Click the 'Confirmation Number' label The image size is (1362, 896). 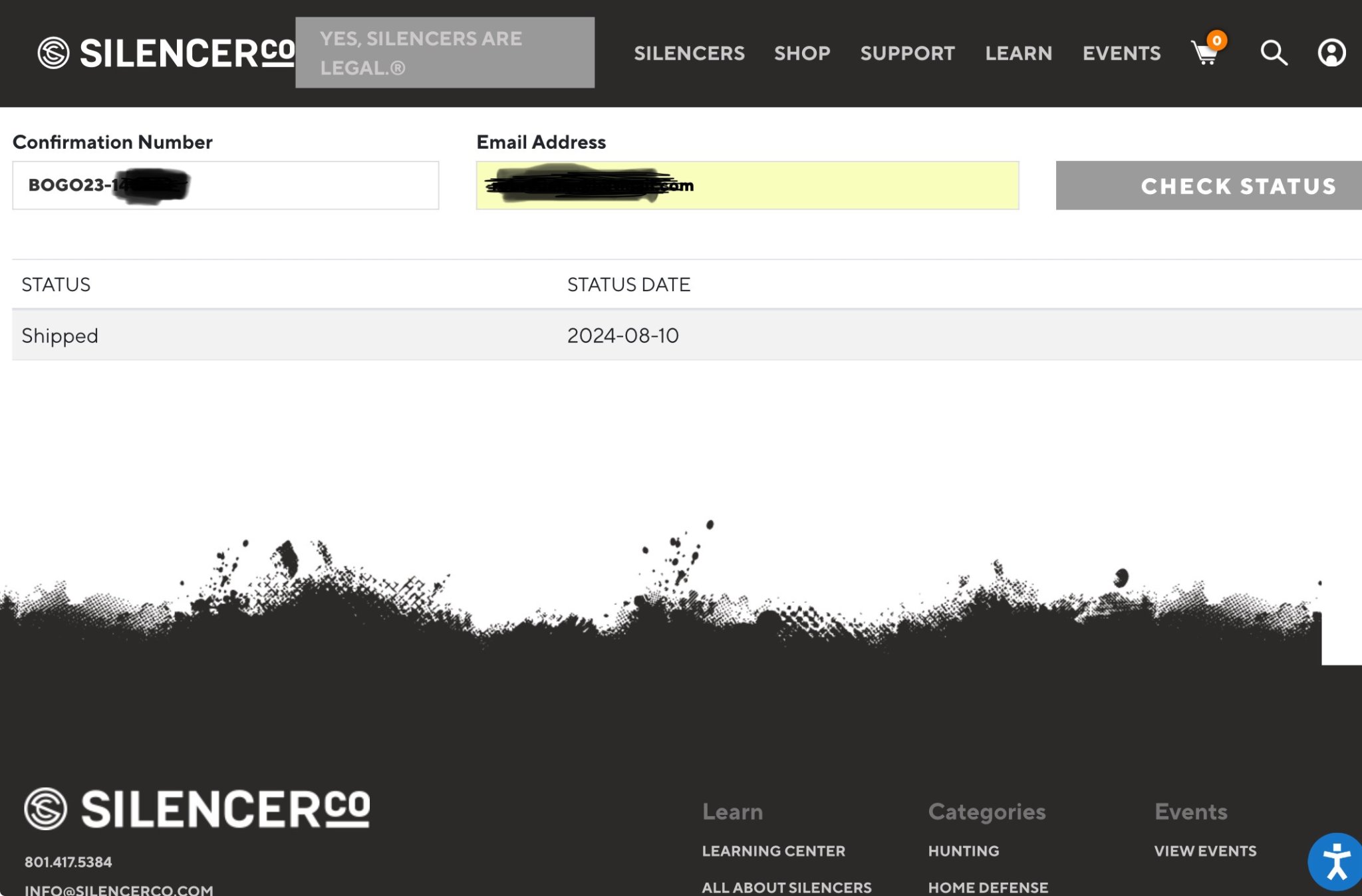112,142
